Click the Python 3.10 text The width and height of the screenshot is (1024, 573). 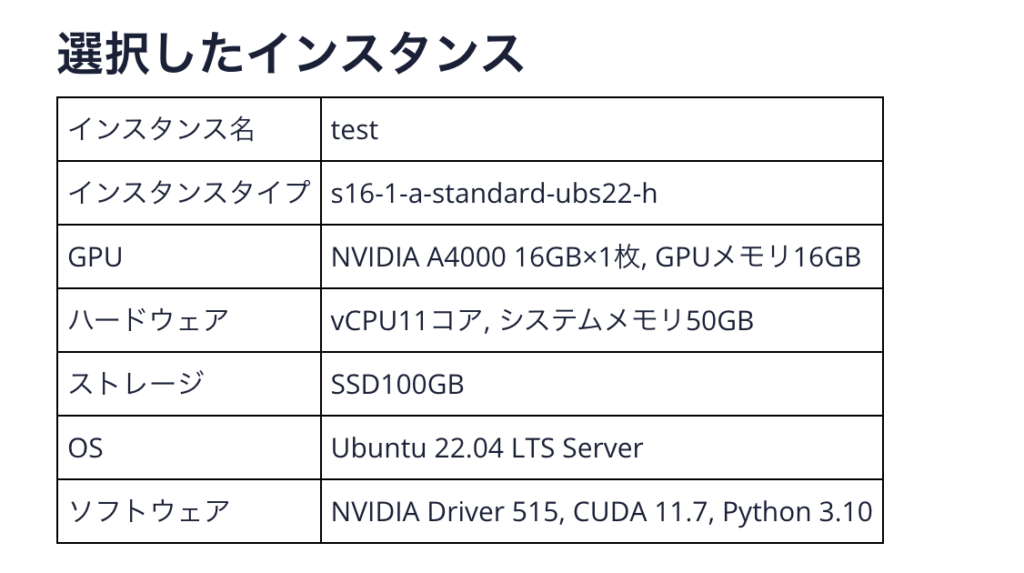pos(796,512)
